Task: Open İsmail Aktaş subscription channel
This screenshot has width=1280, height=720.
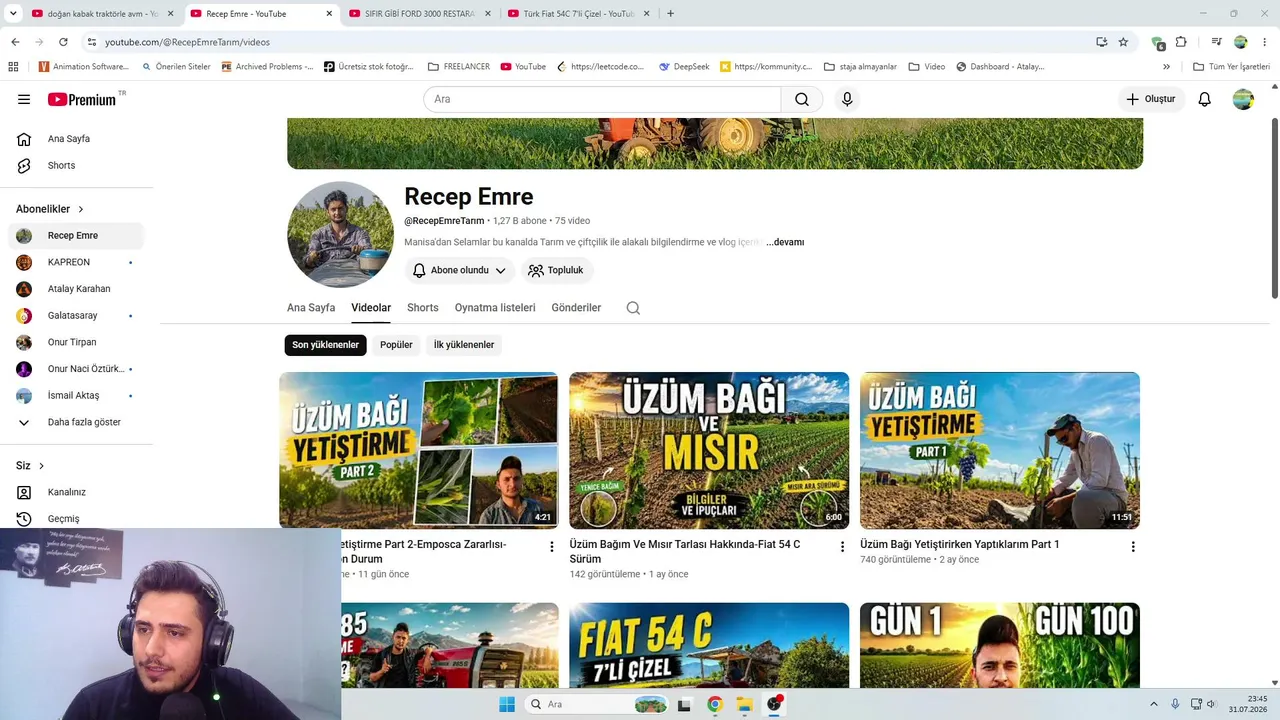Action: click(76, 395)
